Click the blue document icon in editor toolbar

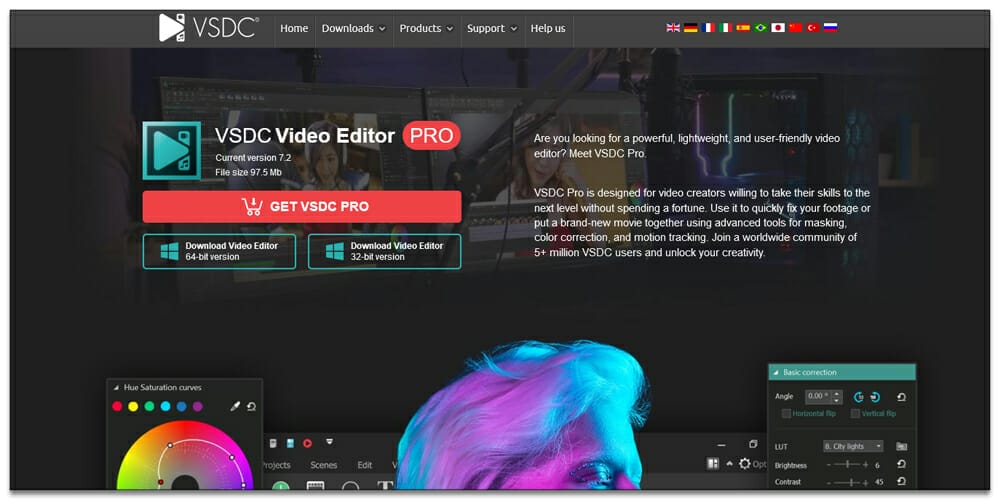pos(290,443)
